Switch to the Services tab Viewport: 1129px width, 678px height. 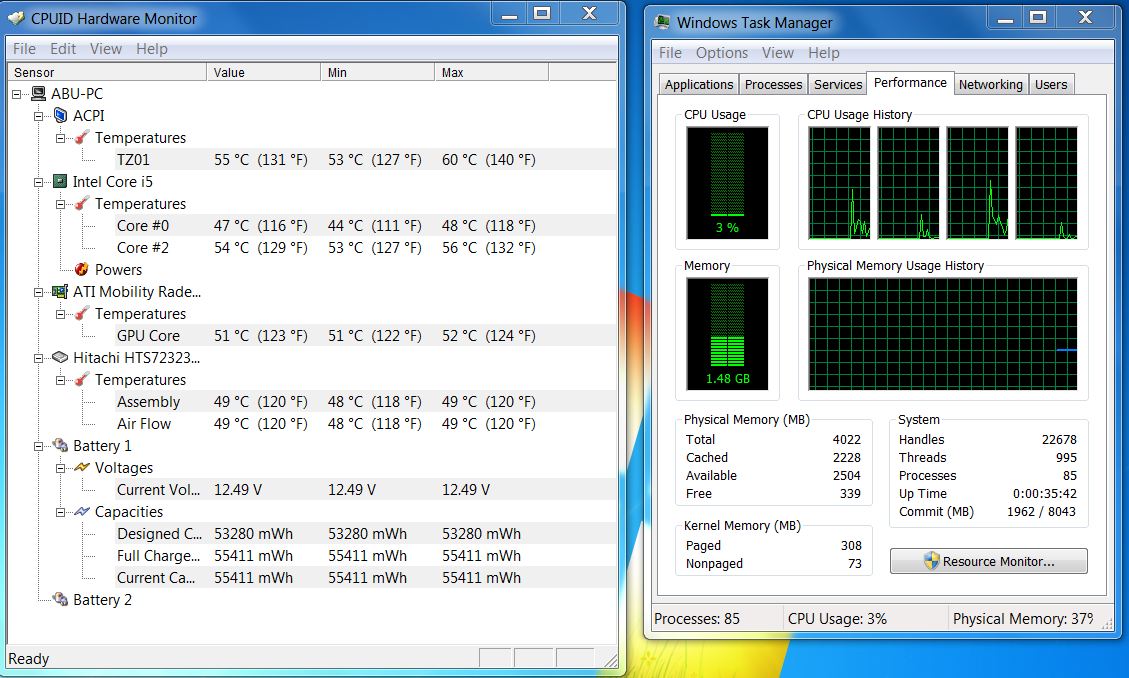pos(837,84)
